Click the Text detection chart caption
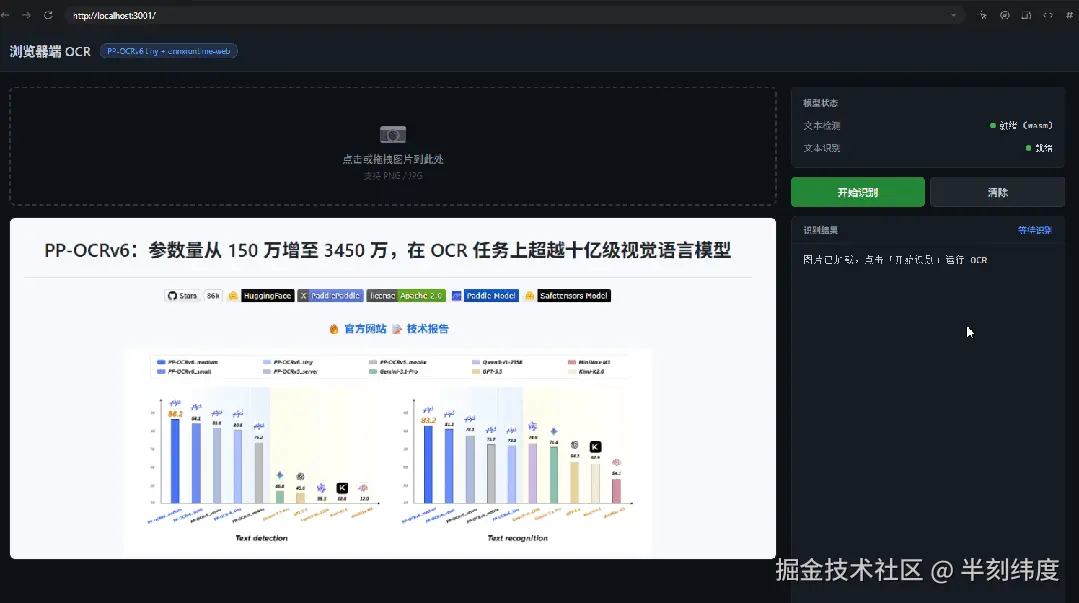This screenshot has width=1079, height=603. 261,538
